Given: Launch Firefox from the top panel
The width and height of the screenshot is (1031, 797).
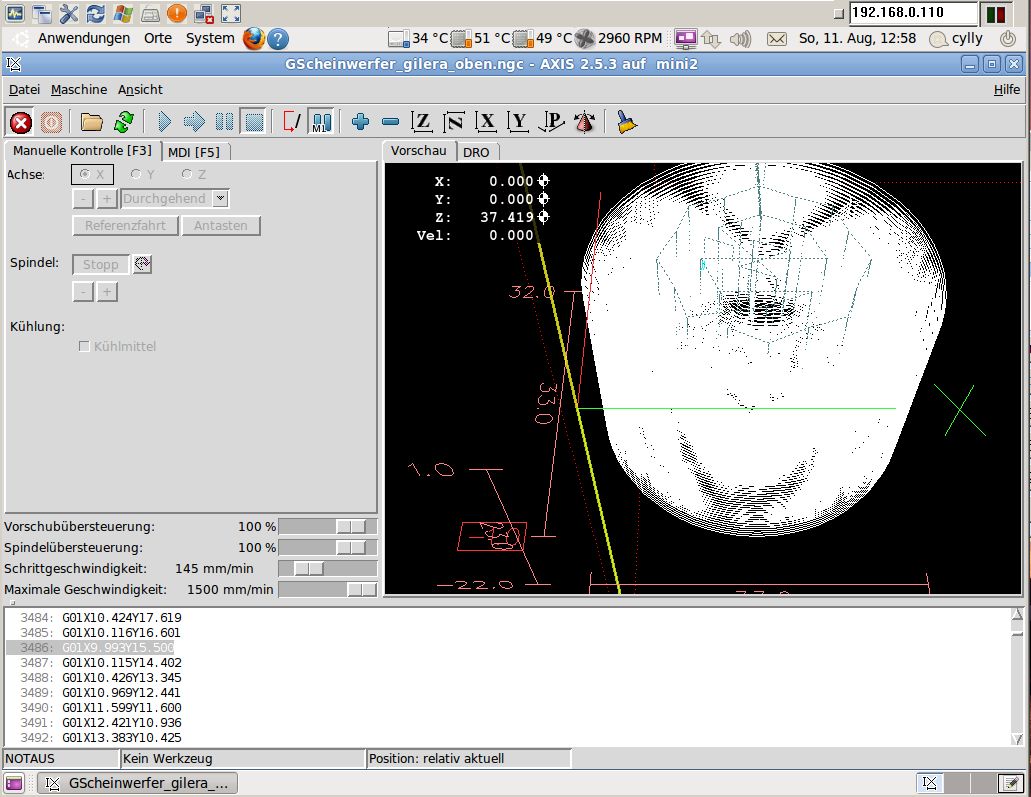Looking at the screenshot, I should click(x=253, y=38).
